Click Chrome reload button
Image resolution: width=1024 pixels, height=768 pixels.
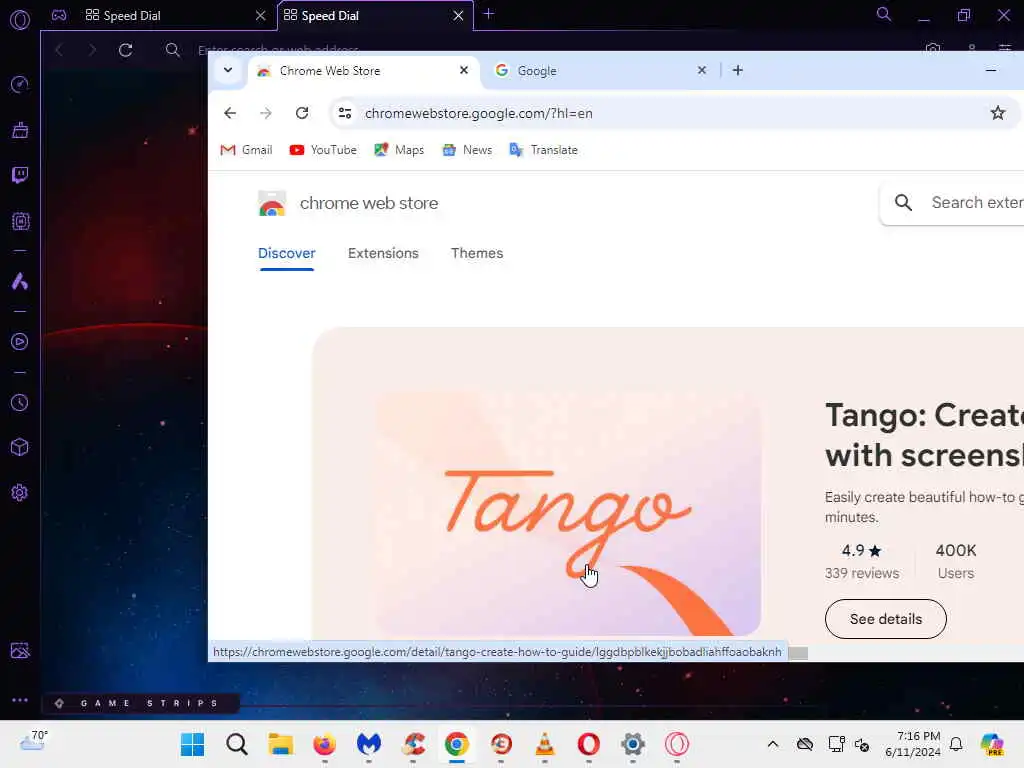[x=302, y=113]
